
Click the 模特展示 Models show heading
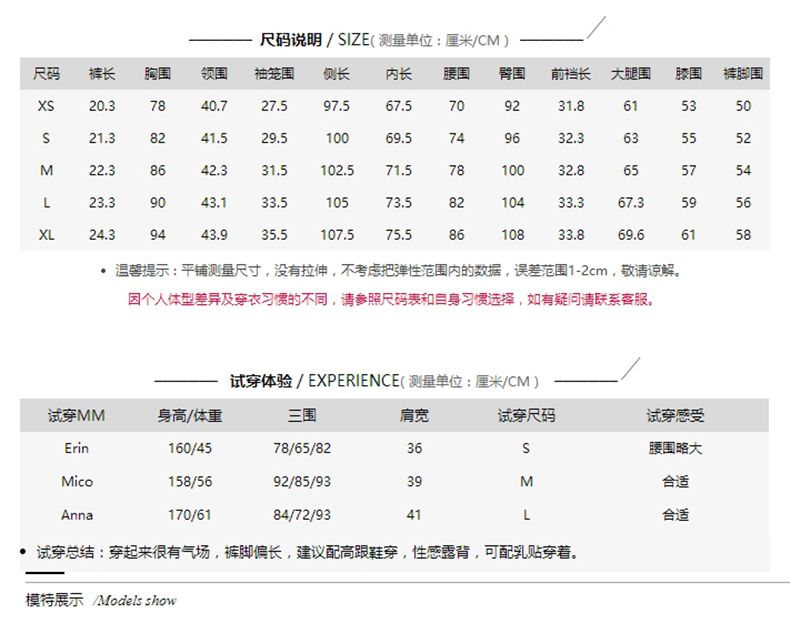point(101,600)
